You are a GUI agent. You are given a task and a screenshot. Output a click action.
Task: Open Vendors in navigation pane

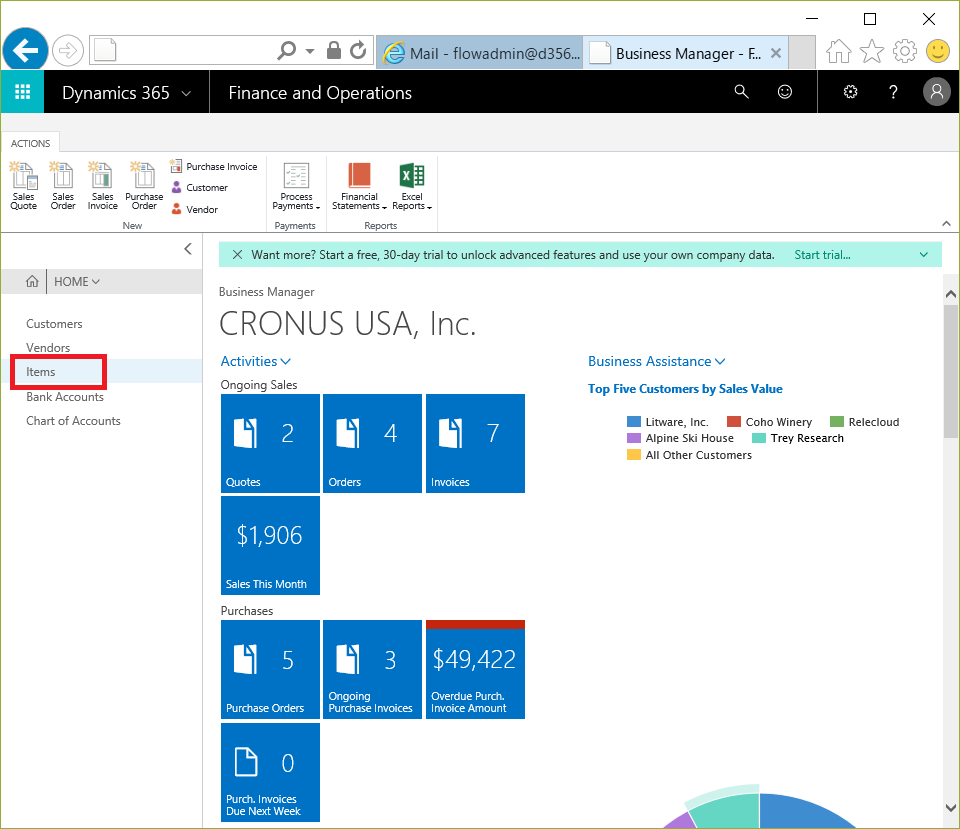click(x=48, y=348)
